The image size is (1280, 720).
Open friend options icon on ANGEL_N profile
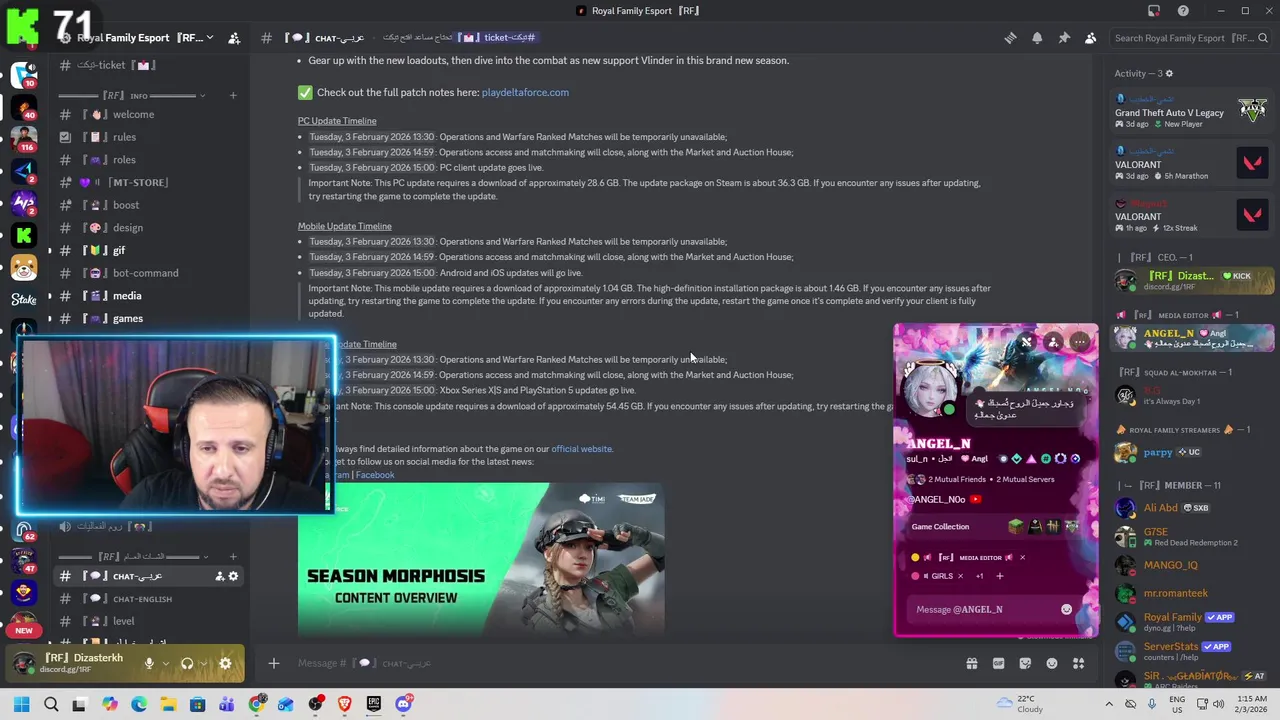coord(1053,342)
